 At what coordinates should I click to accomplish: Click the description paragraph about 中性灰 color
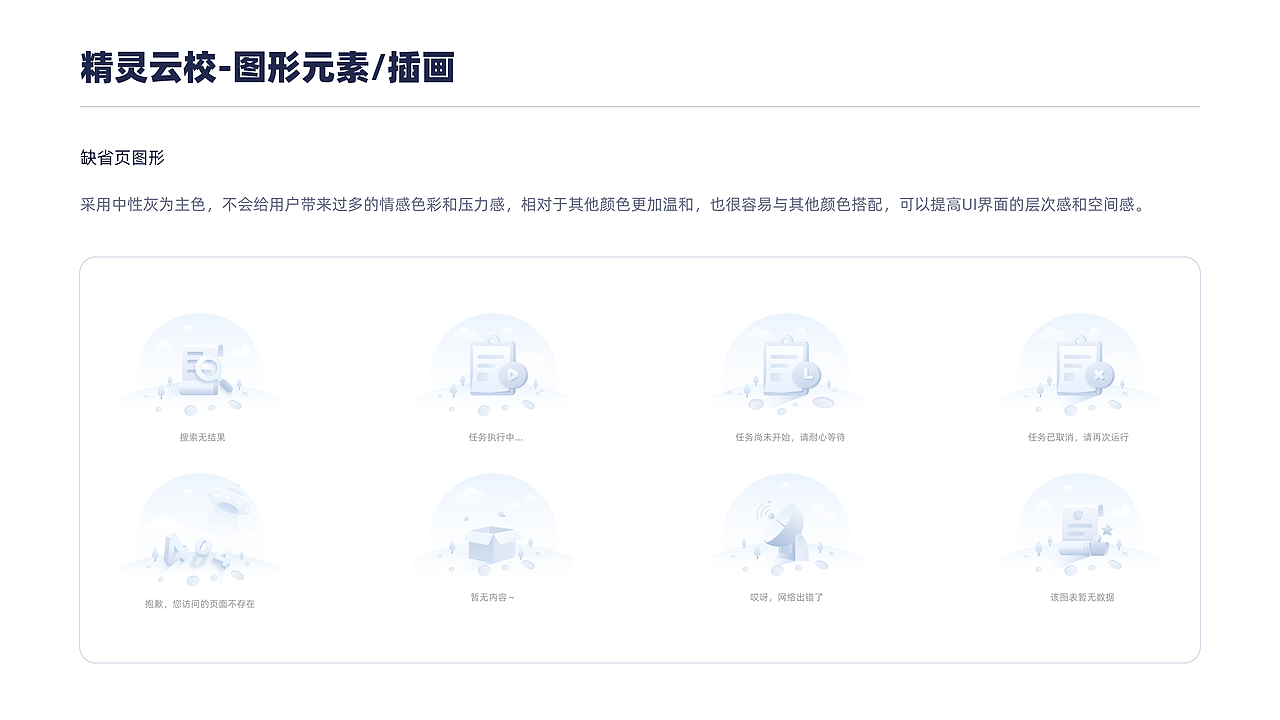point(614,206)
